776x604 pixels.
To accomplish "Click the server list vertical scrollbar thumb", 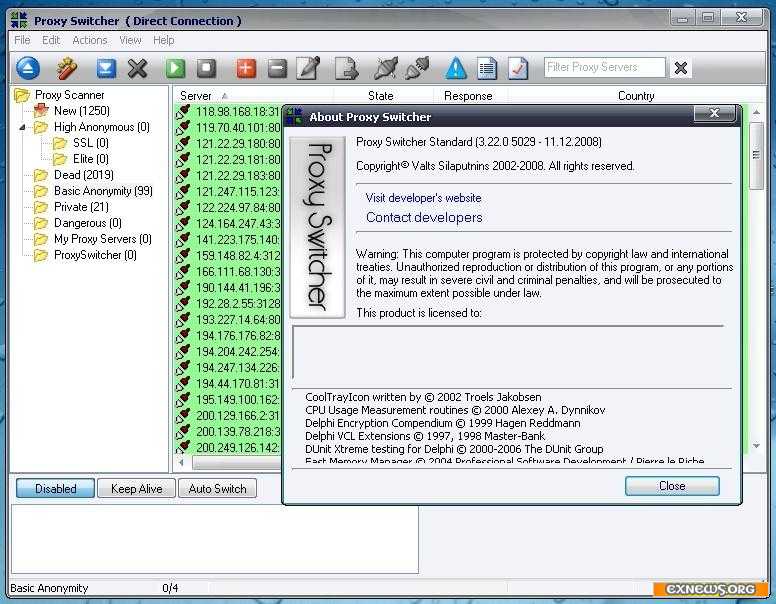I will (x=756, y=155).
